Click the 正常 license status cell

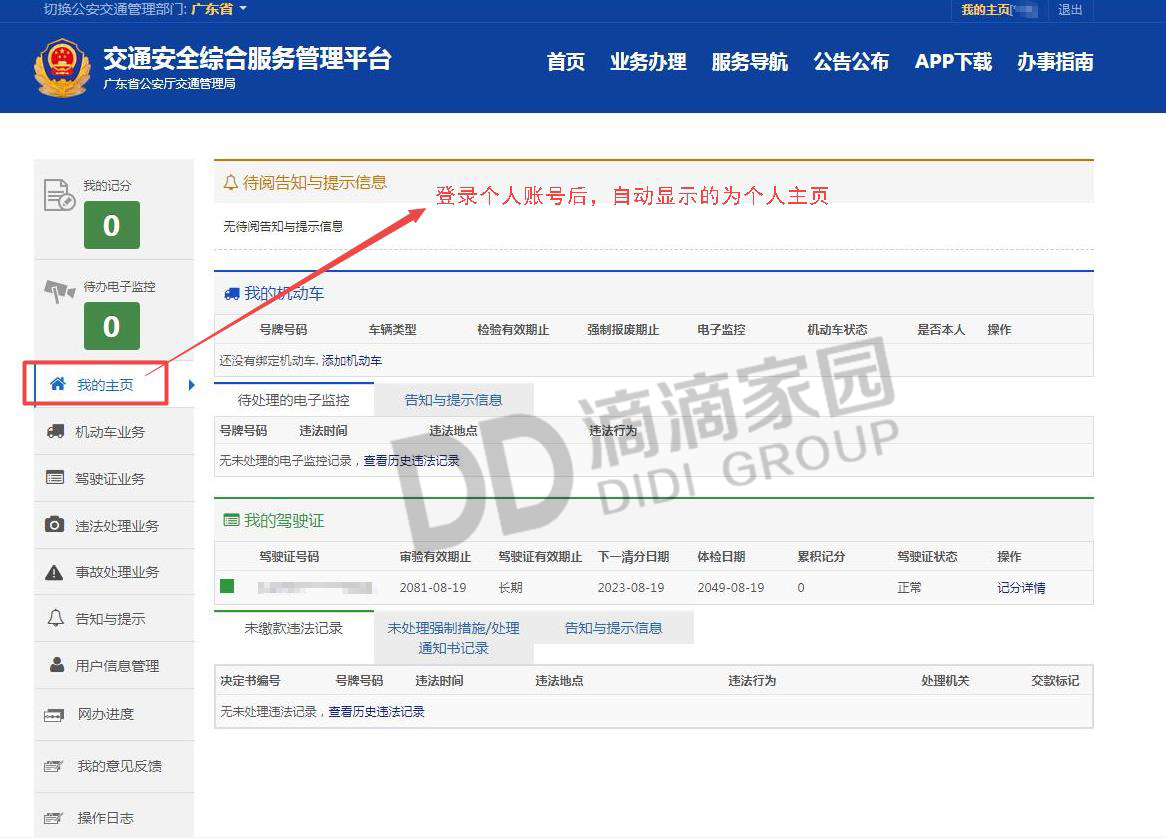(x=909, y=587)
